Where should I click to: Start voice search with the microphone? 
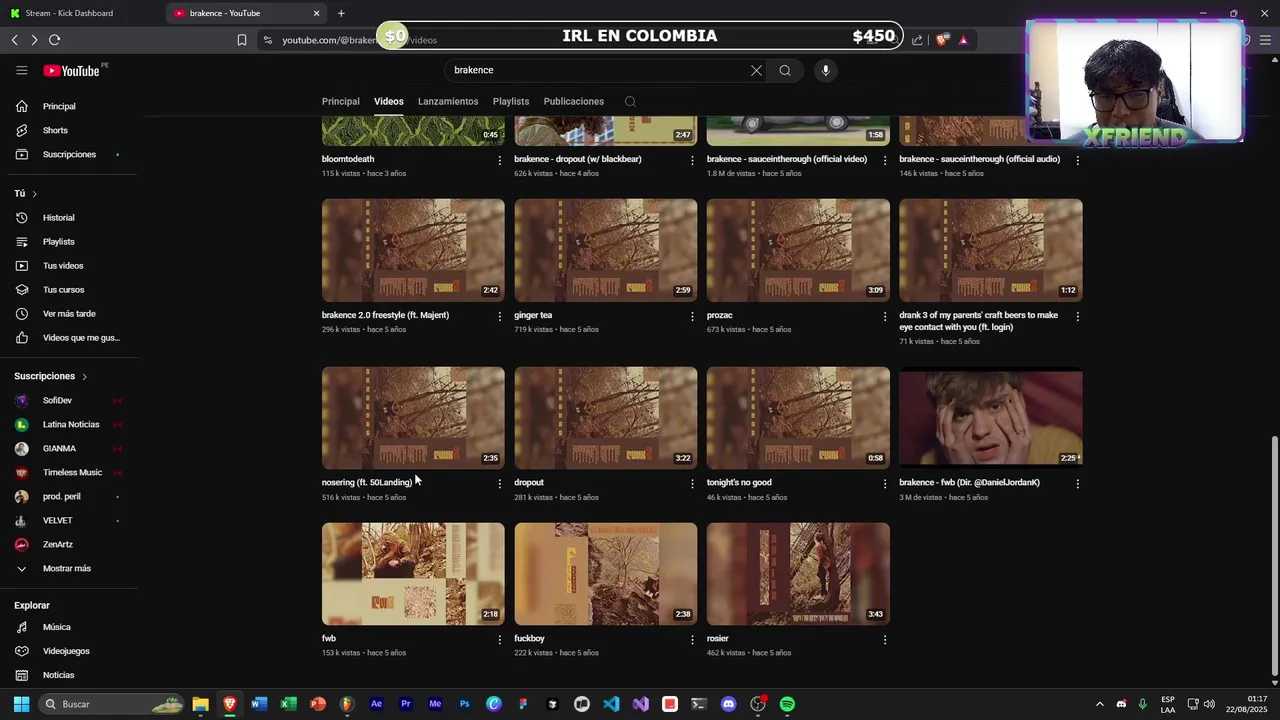[x=825, y=70]
